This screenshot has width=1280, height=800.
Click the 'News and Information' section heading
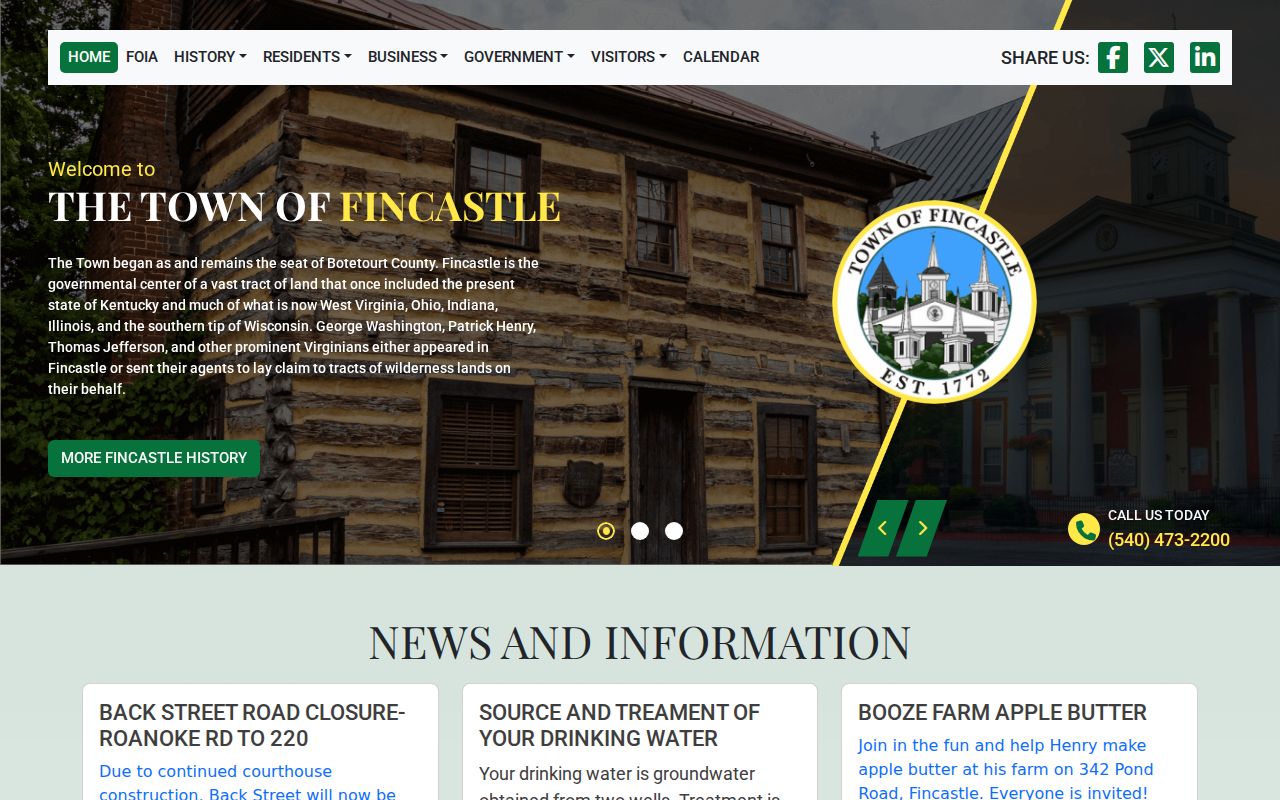tap(640, 642)
